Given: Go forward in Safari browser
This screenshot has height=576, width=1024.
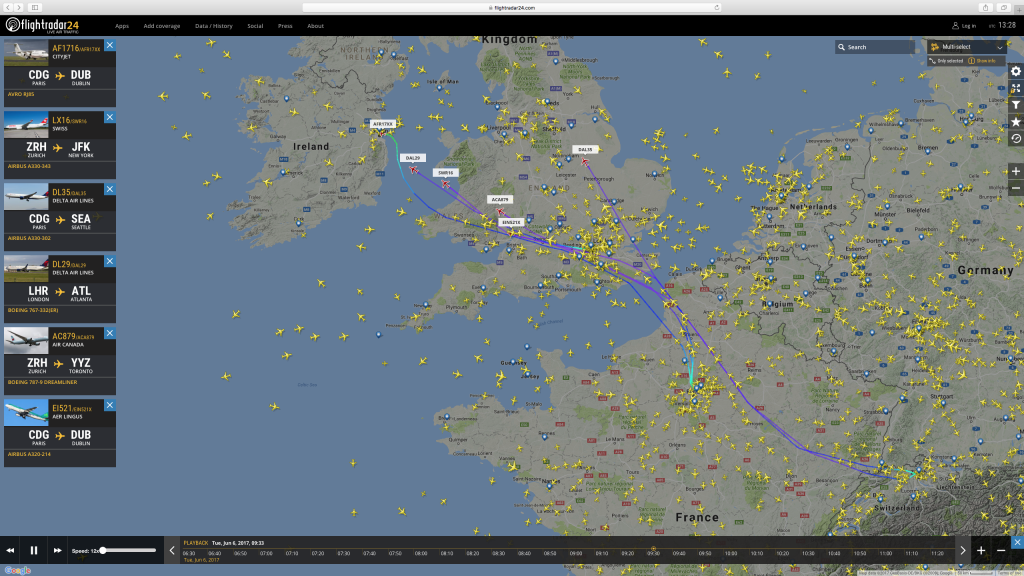Looking at the screenshot, I should (19, 7).
